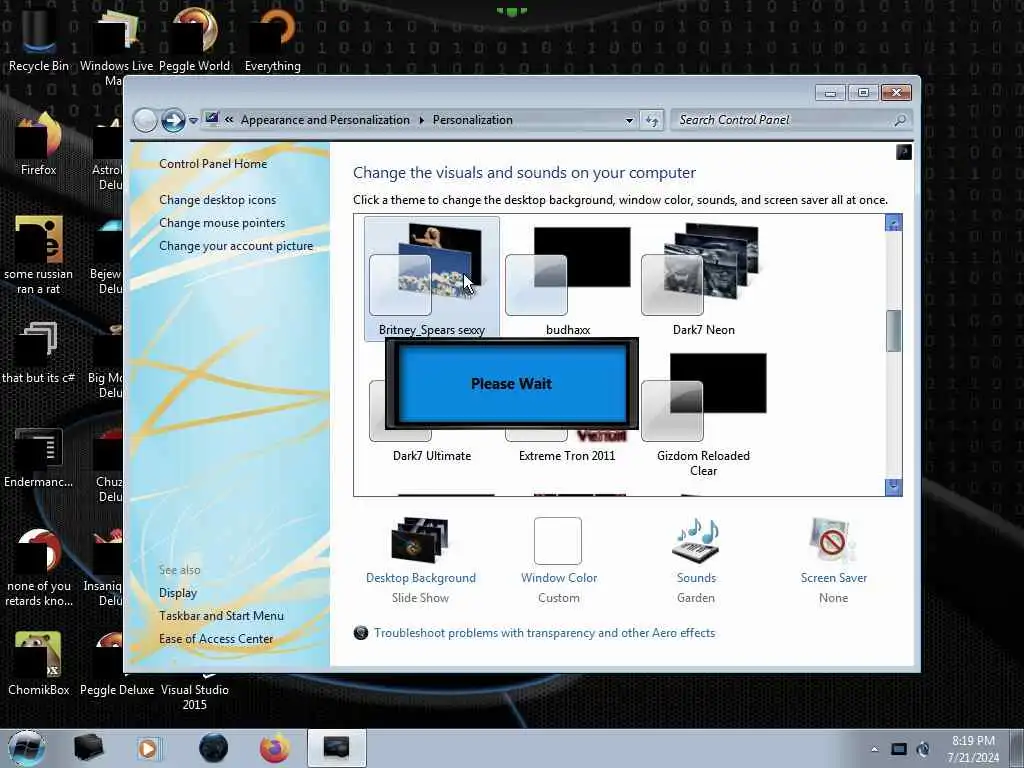The width and height of the screenshot is (1024, 768).
Task: Open the Taskbar and Start Menu link
Action: pyautogui.click(x=221, y=616)
